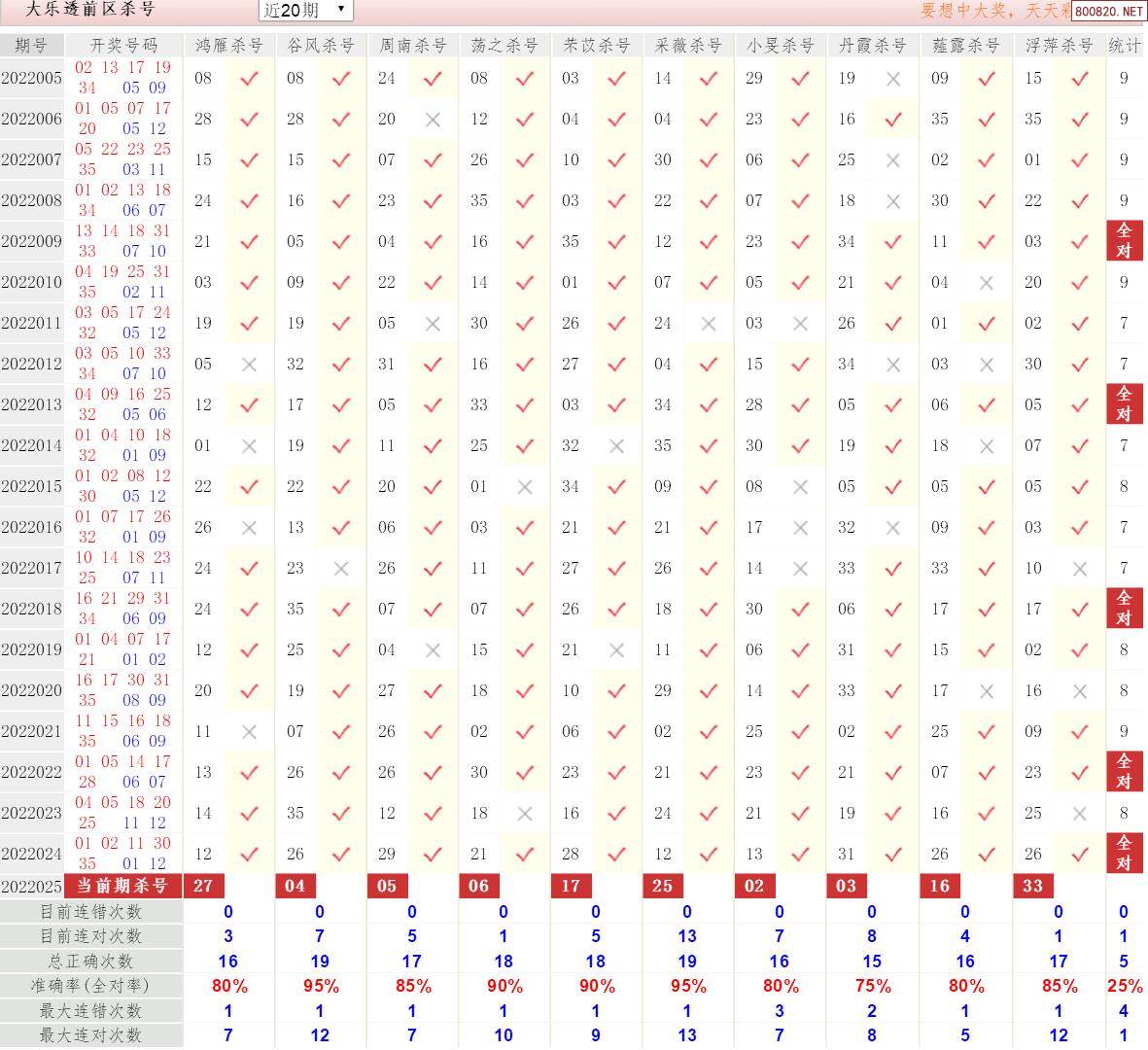Click the 目前连对次数 row label
Image resolution: width=1148 pixels, height=1050 pixels.
point(90,936)
